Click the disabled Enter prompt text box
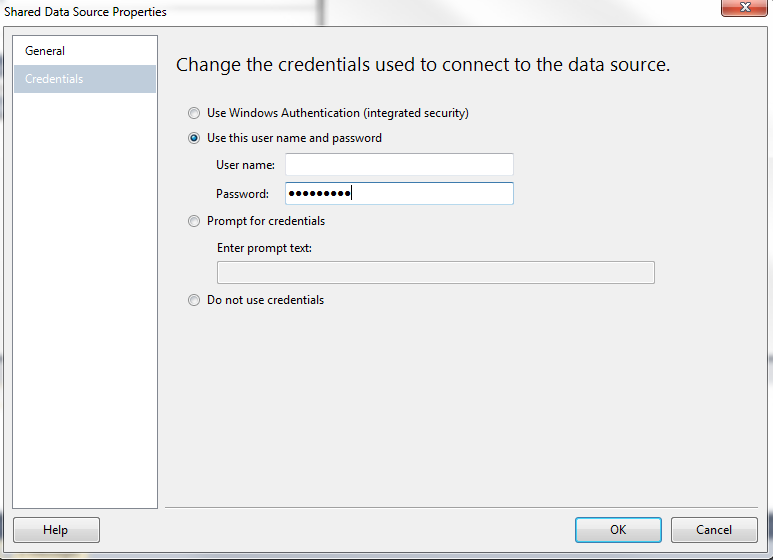Screen dimensions: 773x560 point(435,273)
